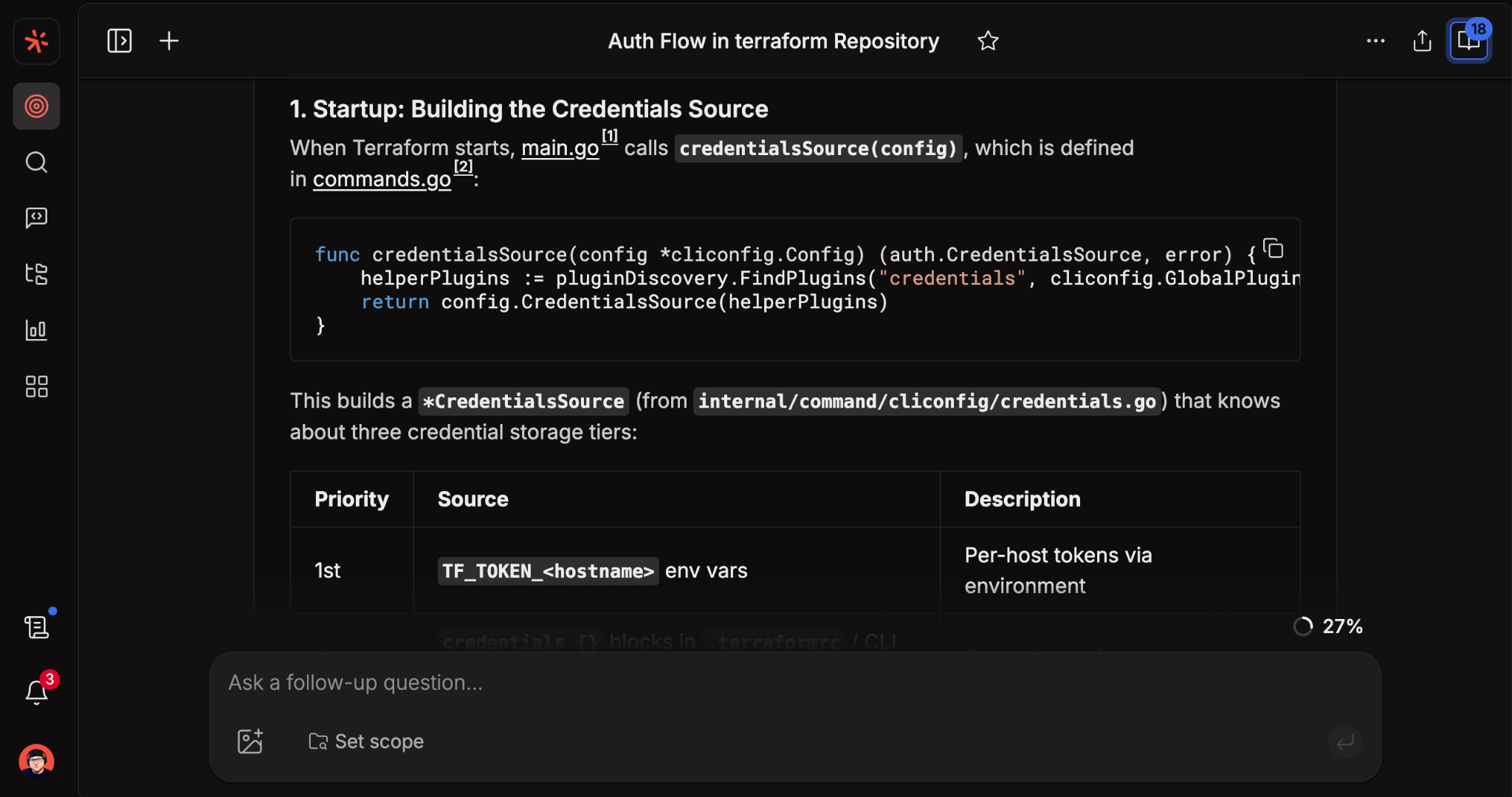Viewport: 1512px width, 797px height.
Task: Click the share/export icon
Action: (1422, 41)
